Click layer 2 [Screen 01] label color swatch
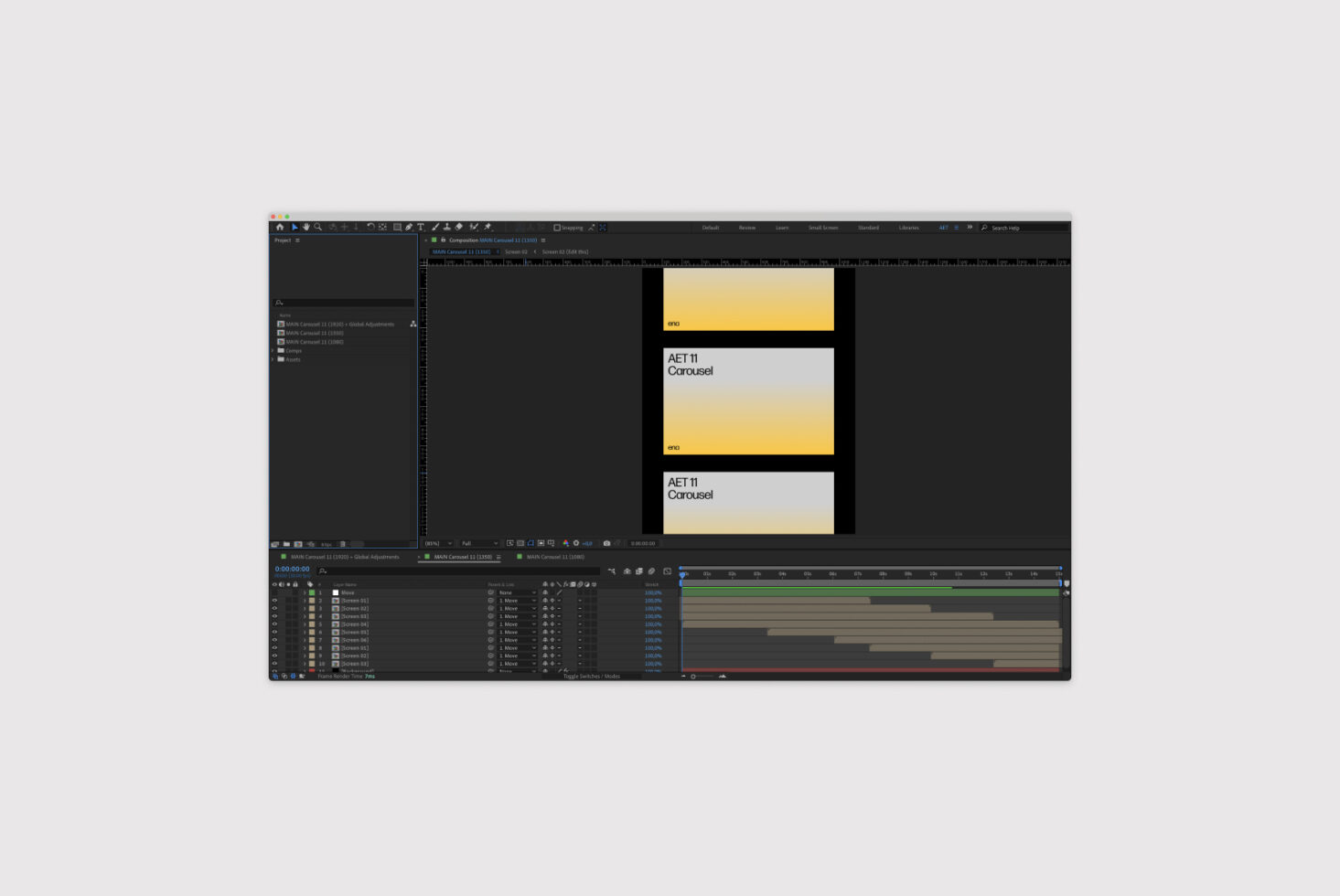 pos(312,601)
